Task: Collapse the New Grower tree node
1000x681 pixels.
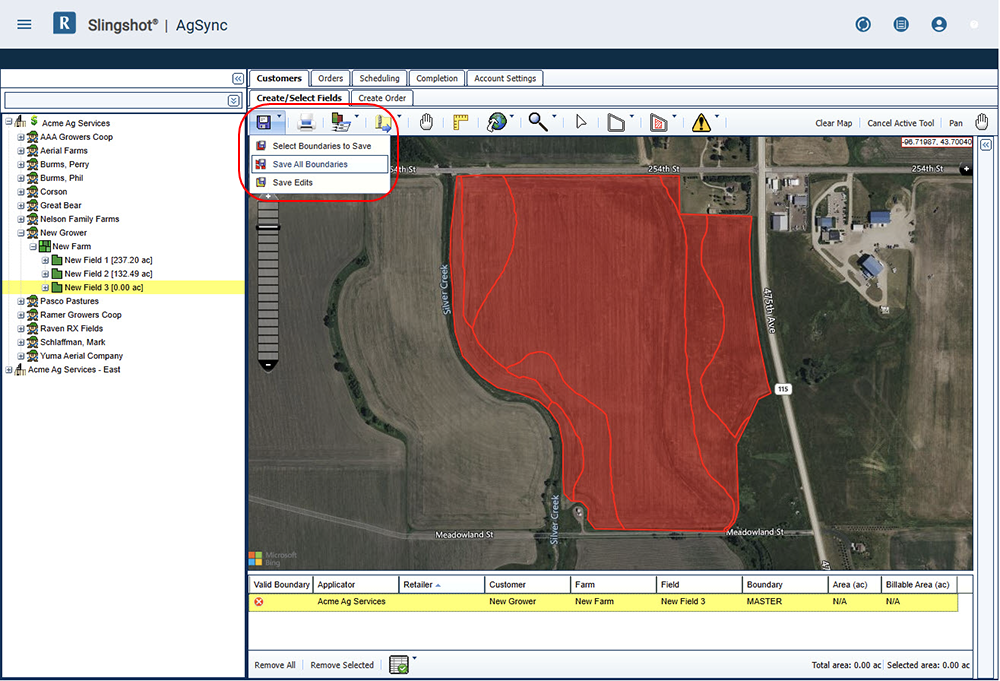Action: pyautogui.click(x=20, y=233)
